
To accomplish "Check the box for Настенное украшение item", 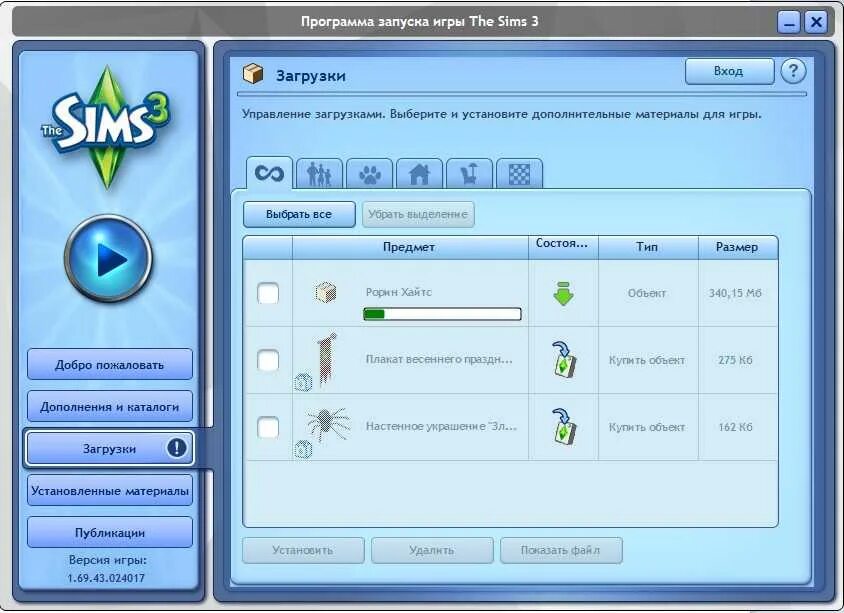I will point(268,427).
